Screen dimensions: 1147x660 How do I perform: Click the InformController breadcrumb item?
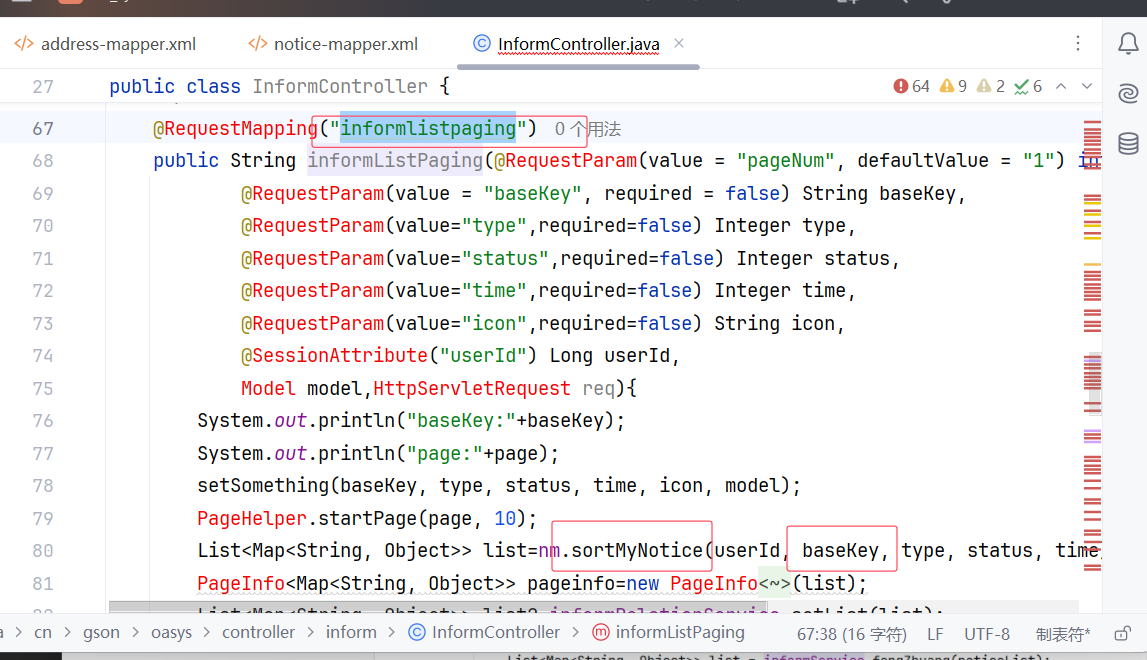(x=495, y=632)
